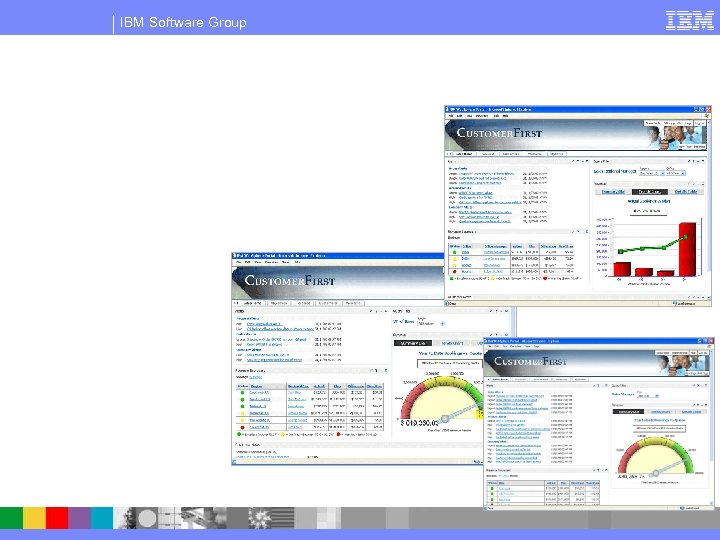The height and width of the screenshot is (540, 720).
Task: Open the first menu bar item of the bottom-left window
Action: [239, 262]
